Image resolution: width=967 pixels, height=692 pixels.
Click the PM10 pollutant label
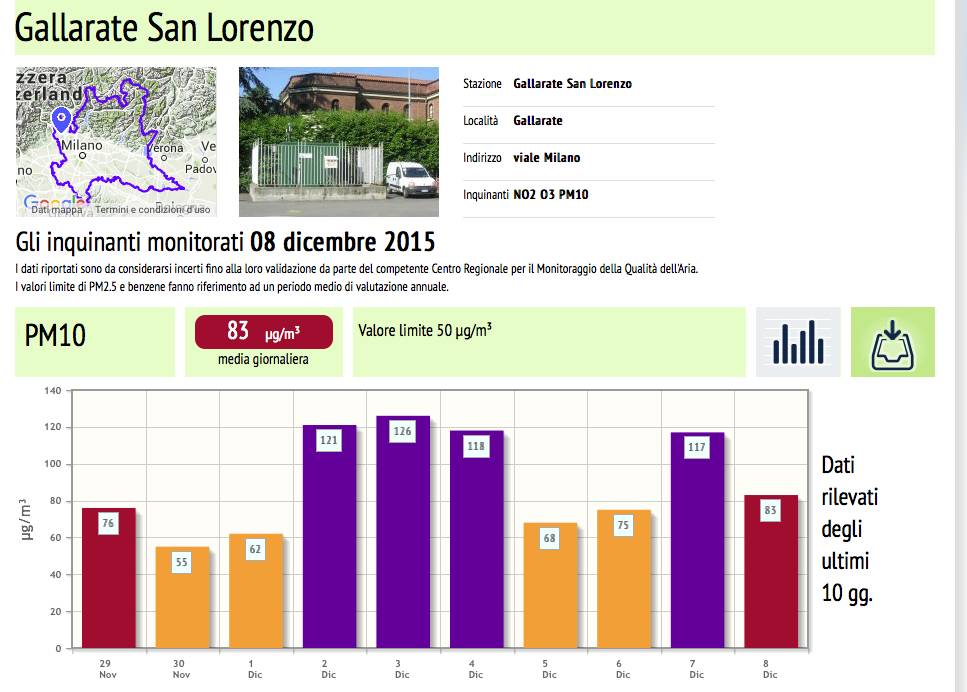pos(55,337)
